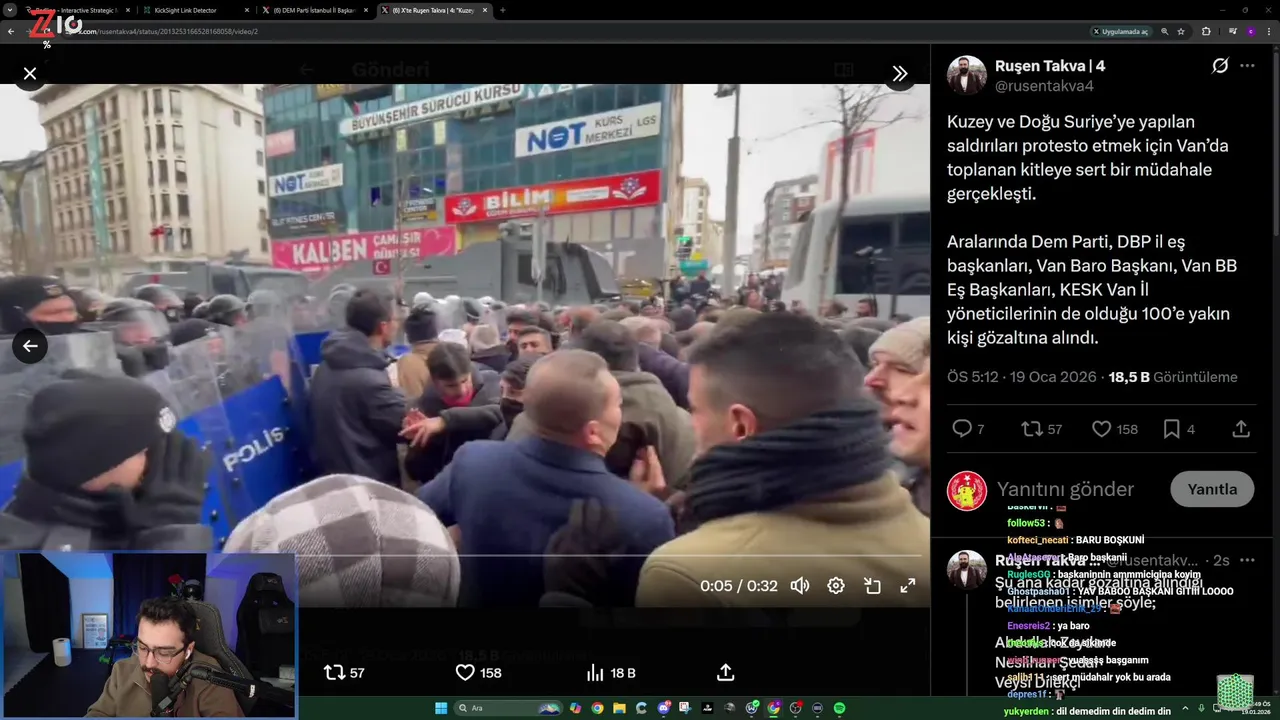Open more options on the reply post
This screenshot has height=720, width=1280.
point(1247,560)
